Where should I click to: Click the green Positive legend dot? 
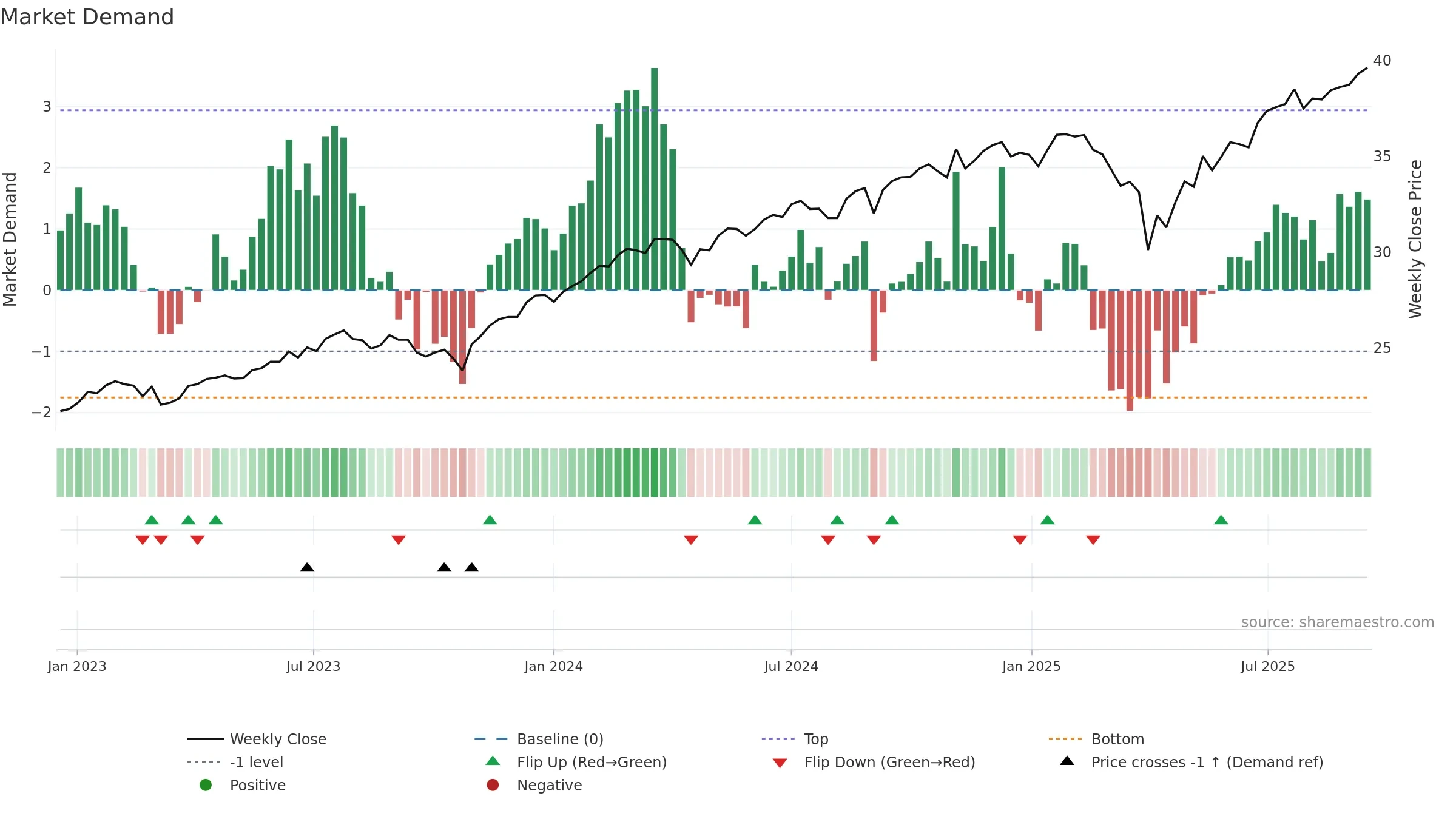(206, 785)
